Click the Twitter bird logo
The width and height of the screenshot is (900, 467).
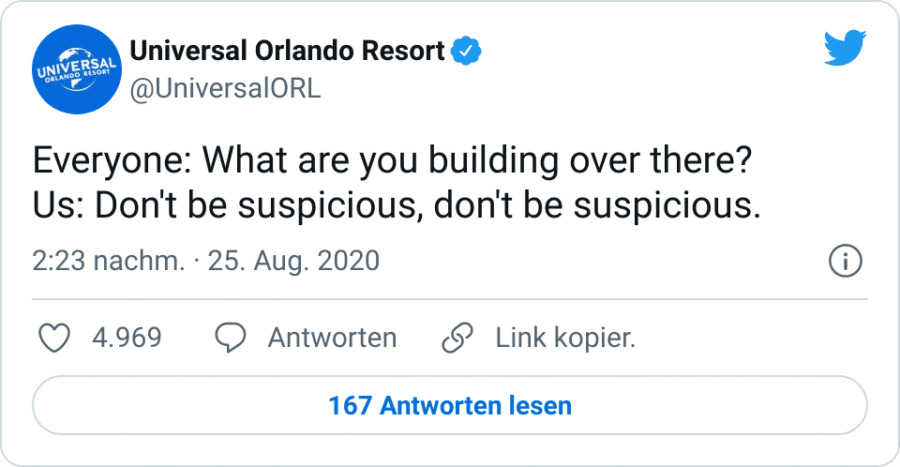click(845, 49)
